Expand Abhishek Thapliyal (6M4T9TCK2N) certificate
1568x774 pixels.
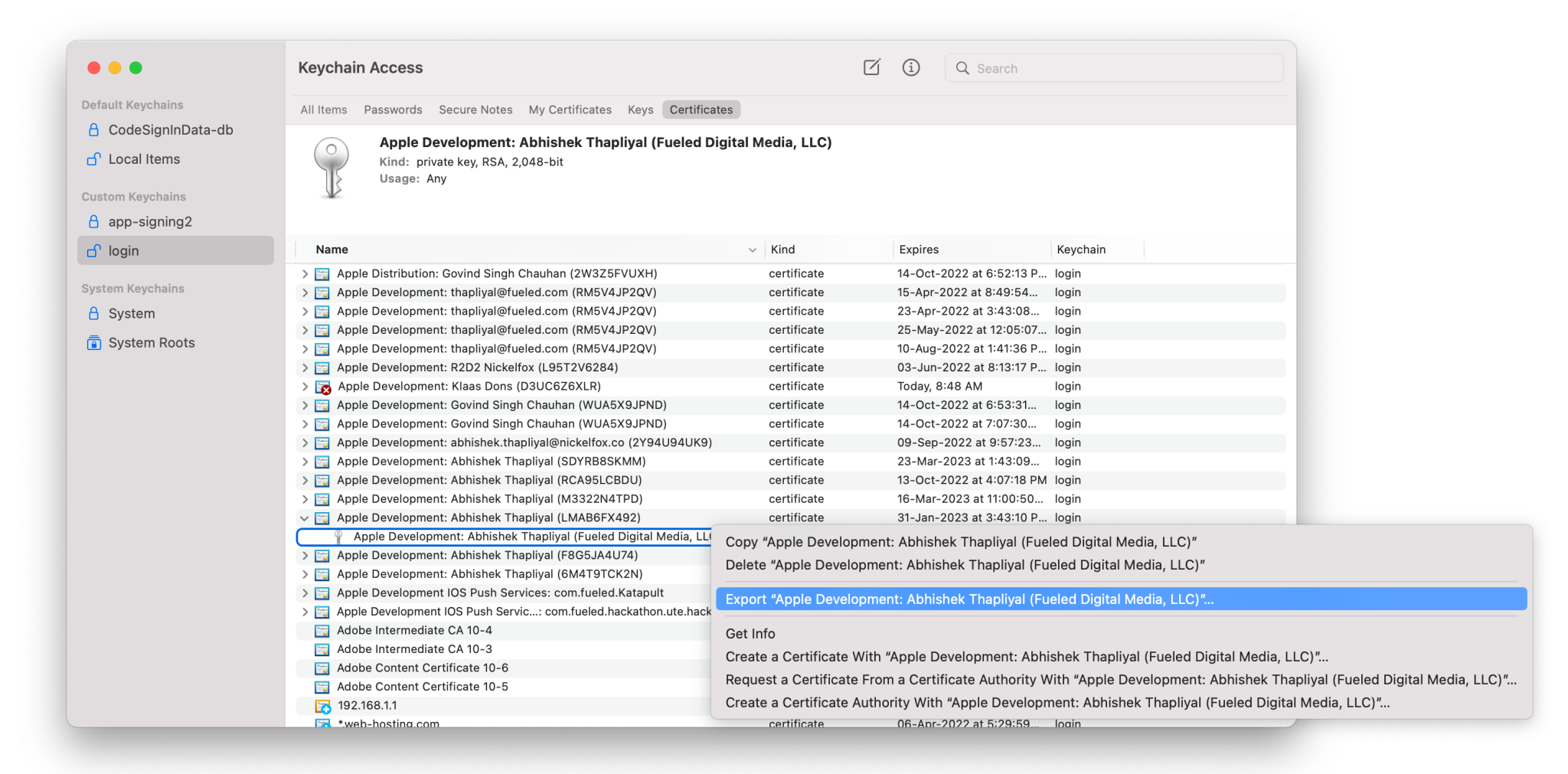pyautogui.click(x=305, y=574)
